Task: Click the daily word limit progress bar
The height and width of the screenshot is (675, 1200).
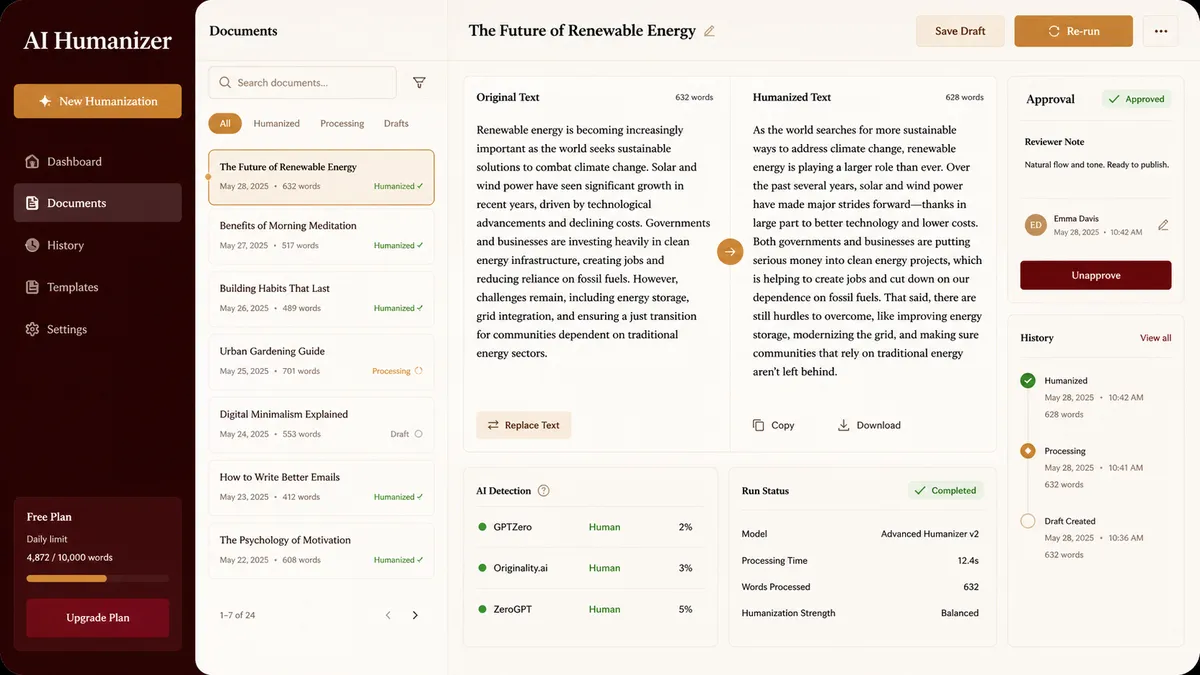Action: point(98,578)
